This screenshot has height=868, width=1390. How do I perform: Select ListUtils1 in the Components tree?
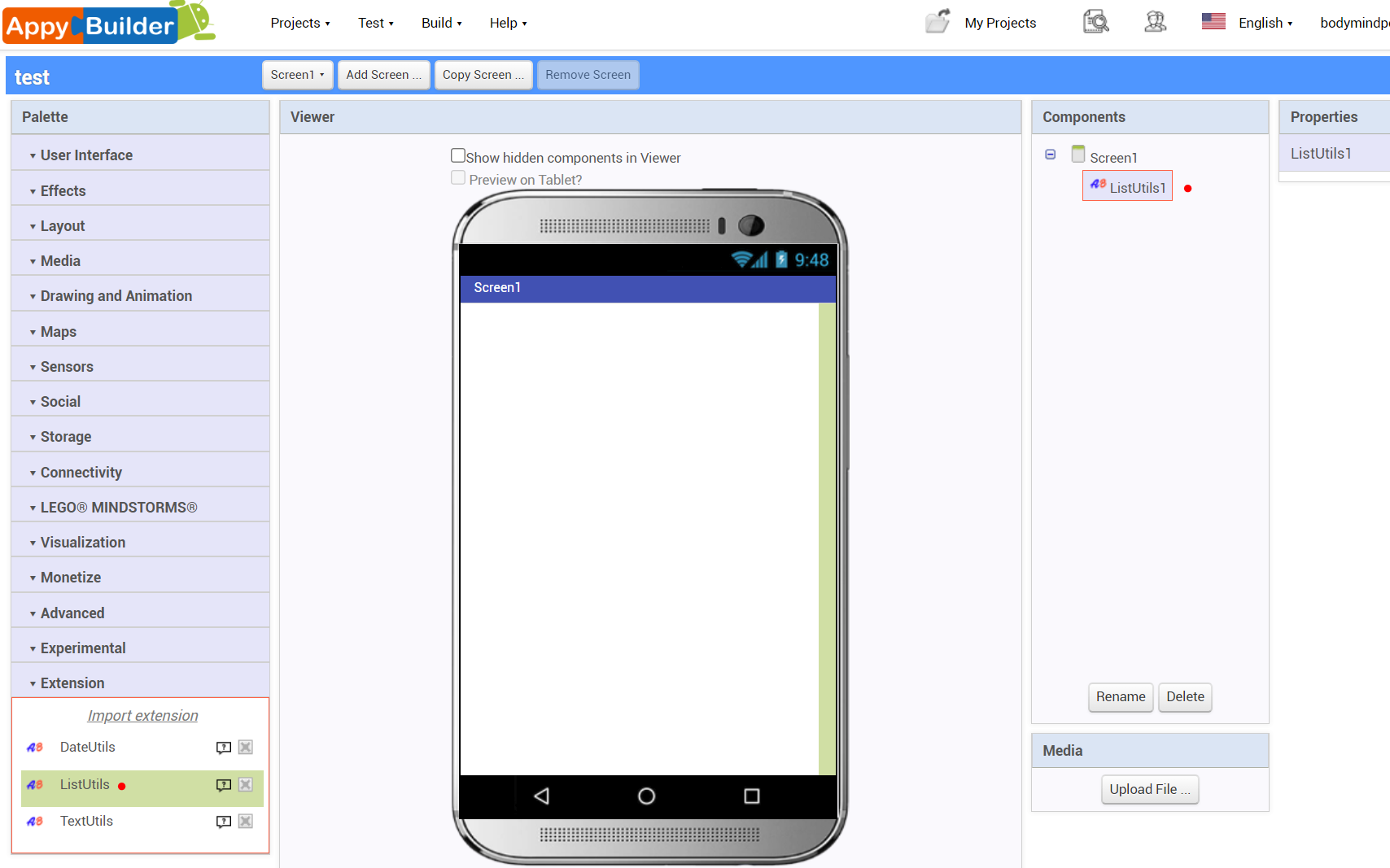(x=1136, y=188)
